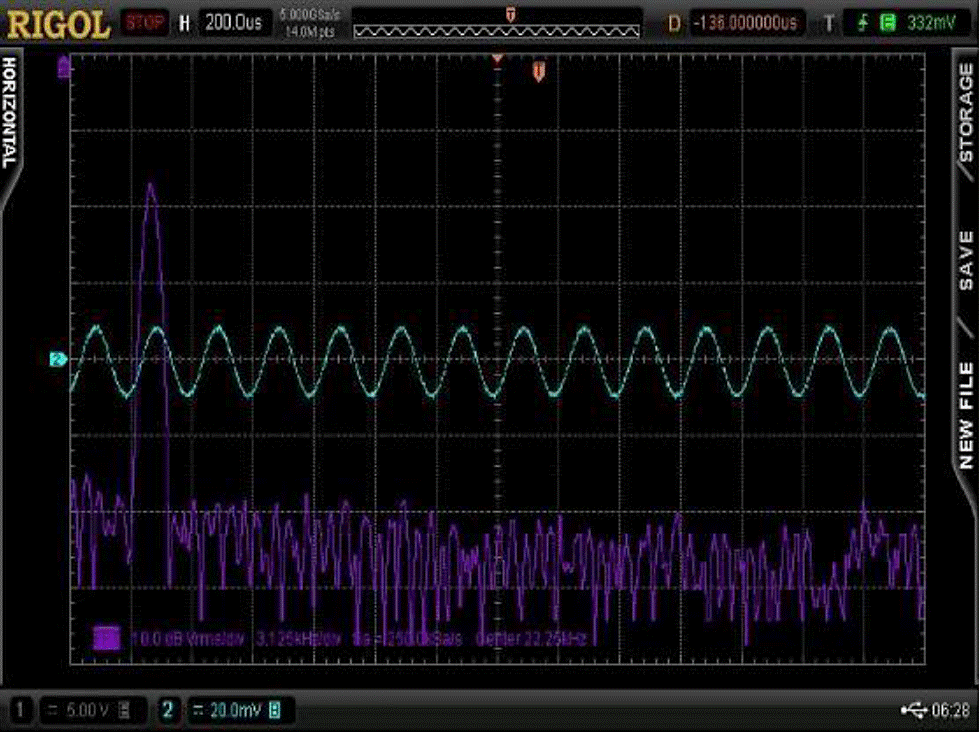980x732 pixels.
Task: Click the 332mV trigger level readout
Action: (x=931, y=22)
